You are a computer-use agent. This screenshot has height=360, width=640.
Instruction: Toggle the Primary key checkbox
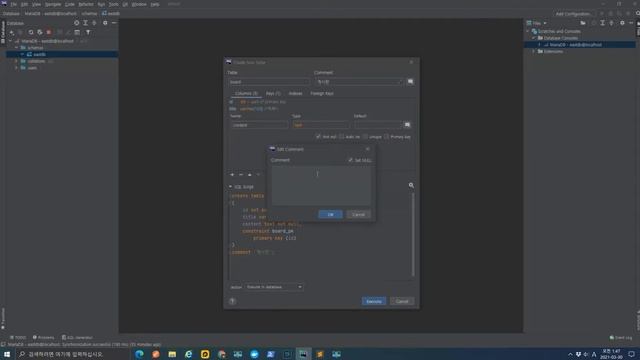(x=386, y=136)
